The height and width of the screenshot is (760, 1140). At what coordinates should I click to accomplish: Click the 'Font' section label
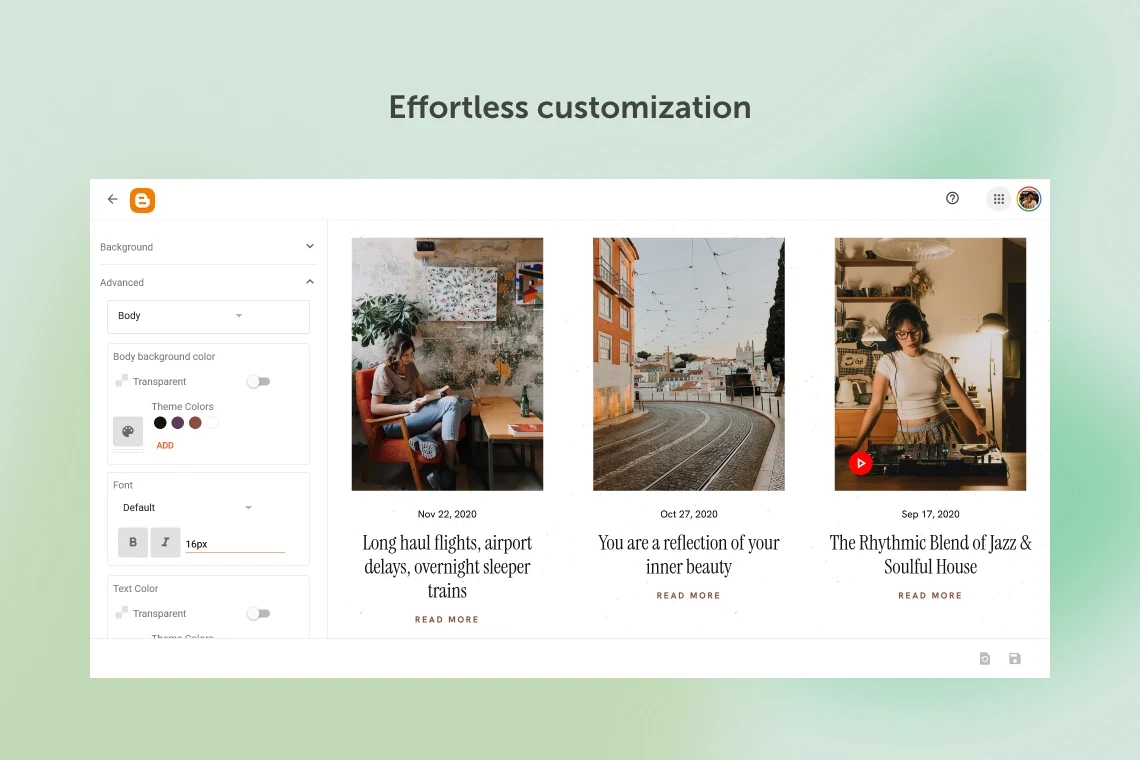123,485
